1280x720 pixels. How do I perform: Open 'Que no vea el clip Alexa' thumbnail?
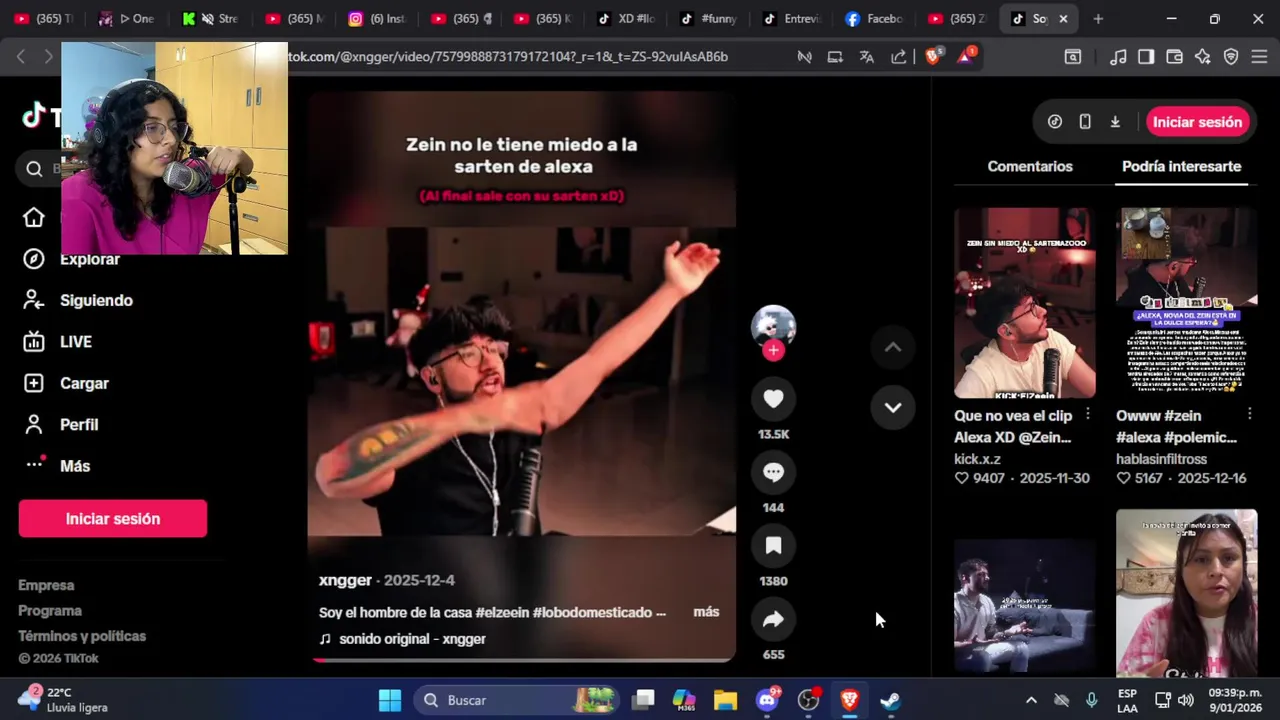(1024, 303)
